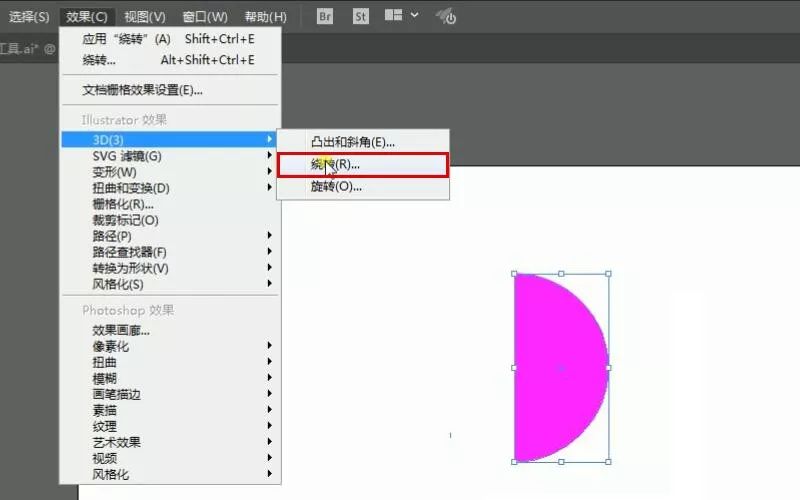Image resolution: width=800 pixels, height=500 pixels.
Task: Click 文档栅格效果设置(E)... menu entry
Action: click(x=142, y=90)
